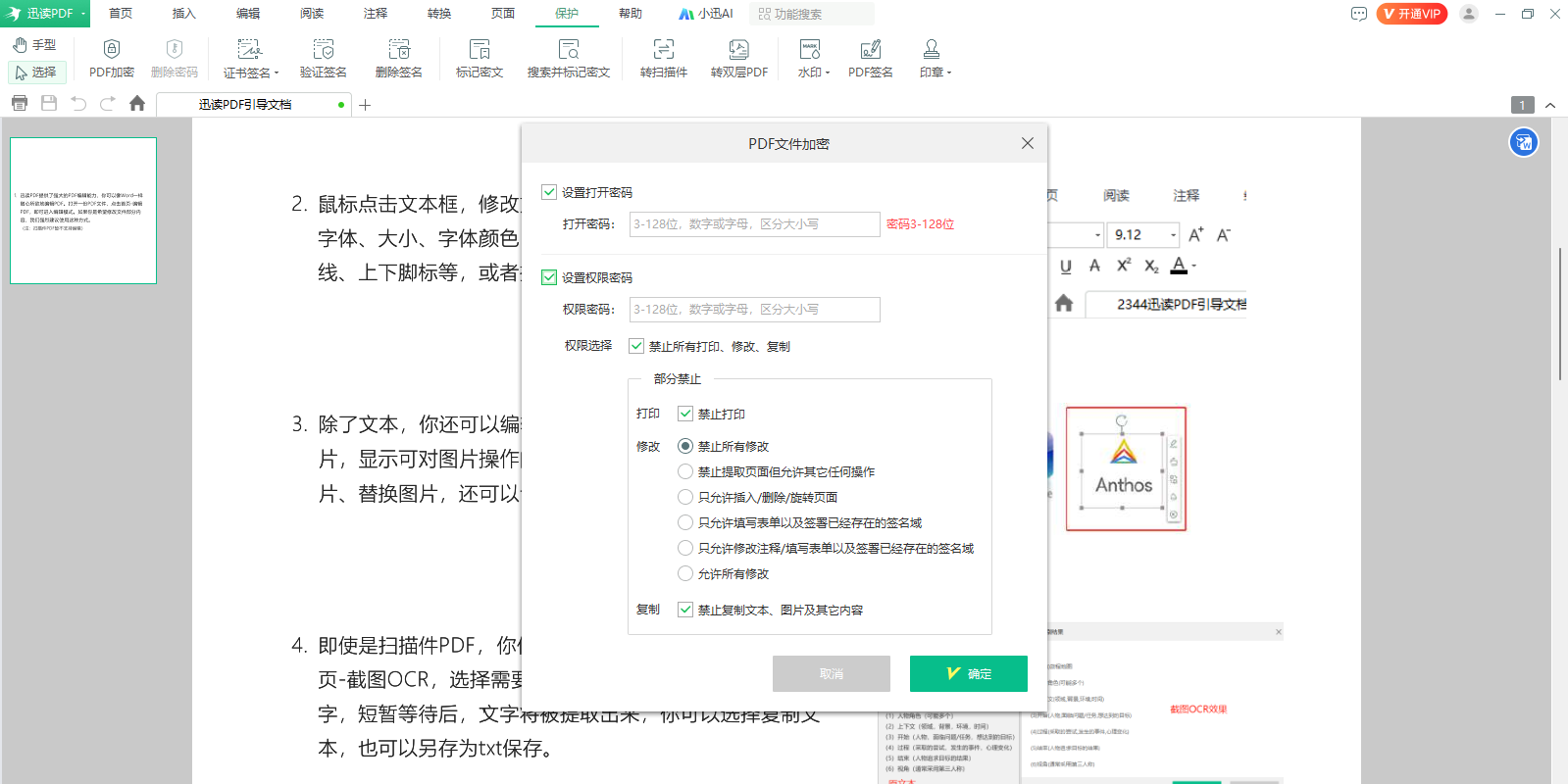The image size is (1568, 784).
Task: Toggle the 禁止打印 checkbox
Action: 685,415
